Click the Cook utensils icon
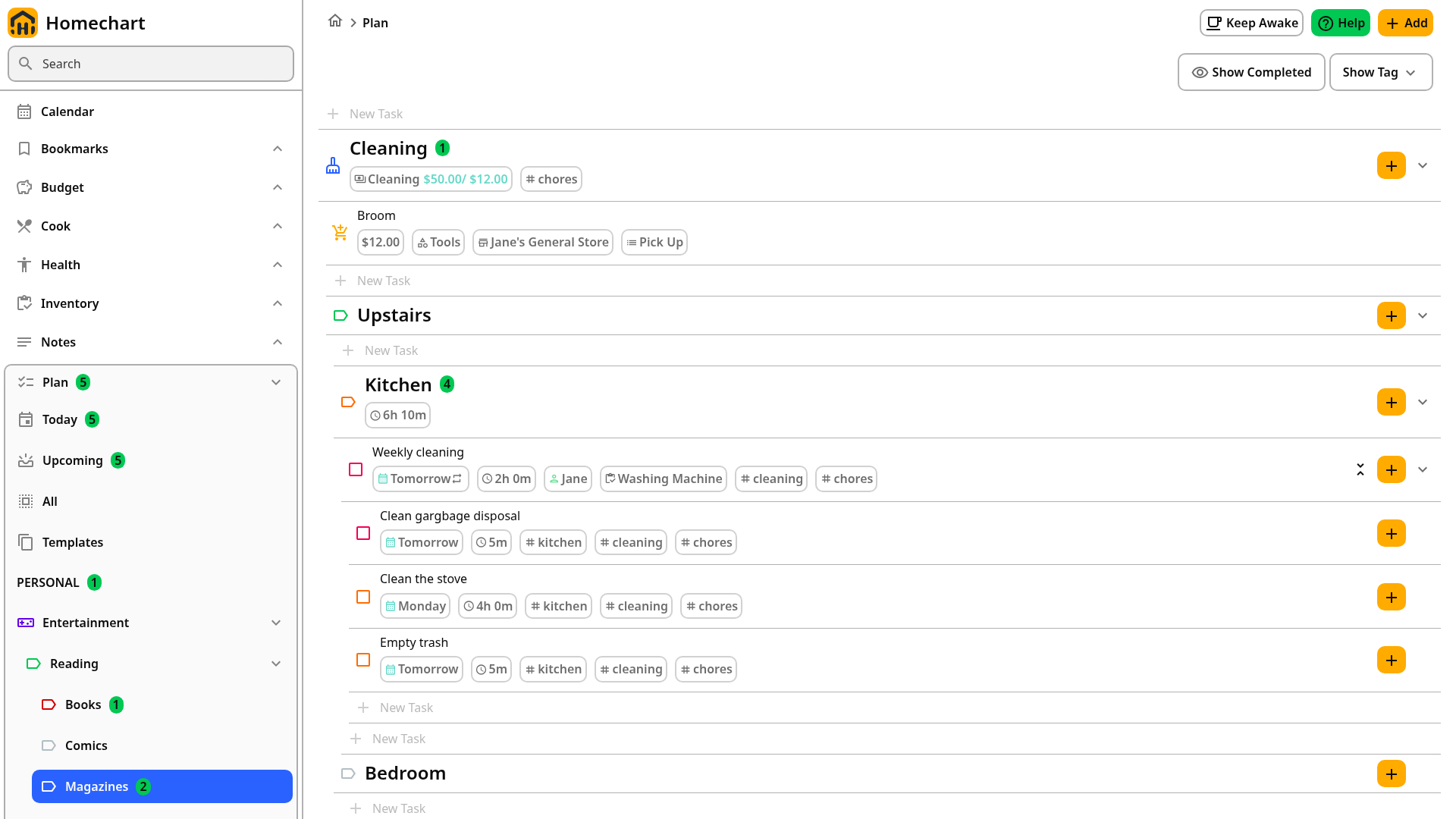 click(x=24, y=226)
